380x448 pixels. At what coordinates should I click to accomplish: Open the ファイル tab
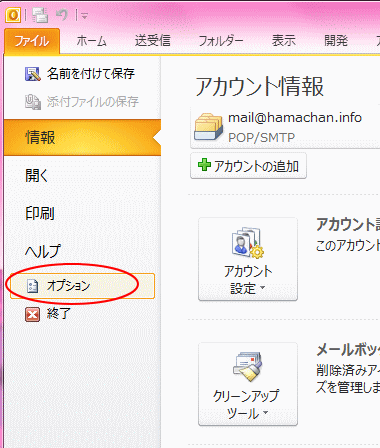coord(32,41)
